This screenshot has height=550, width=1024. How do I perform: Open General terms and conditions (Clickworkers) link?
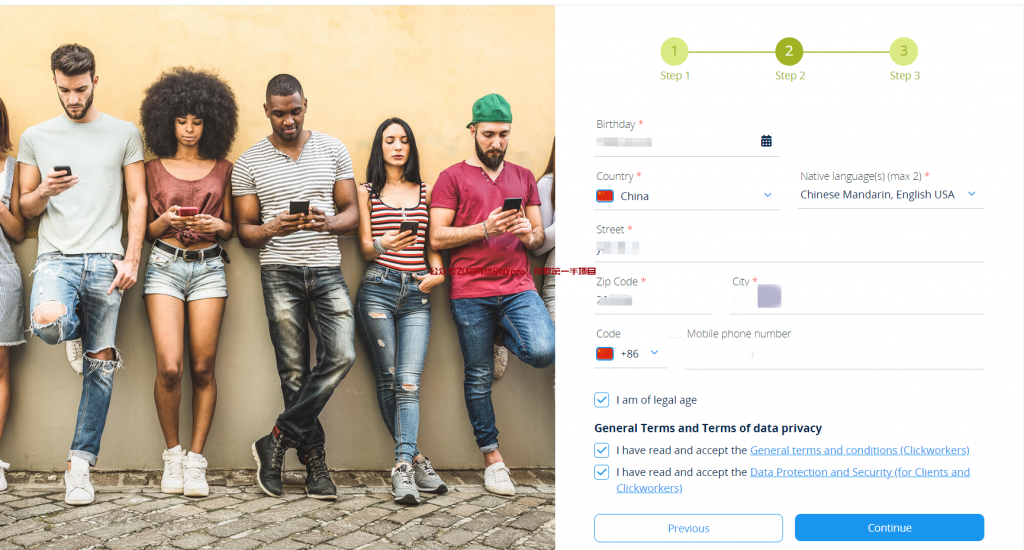[x=859, y=450]
